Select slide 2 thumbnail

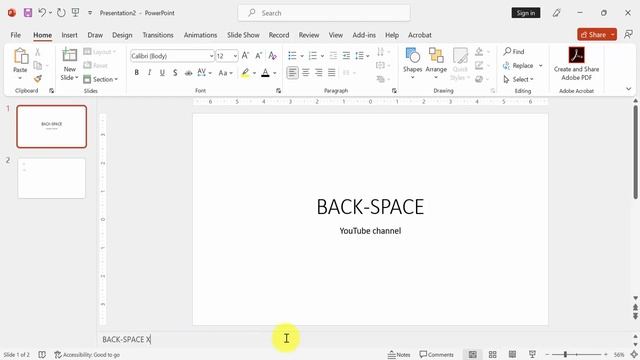coord(52,178)
